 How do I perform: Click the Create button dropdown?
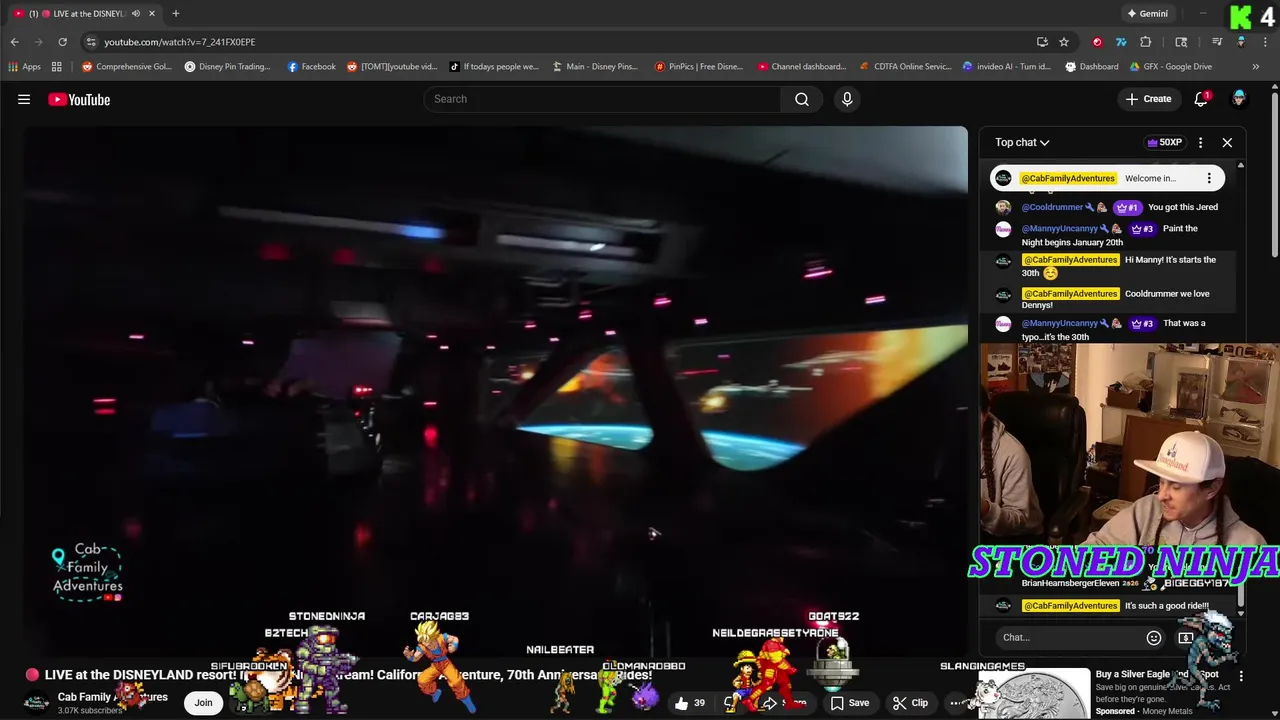[1148, 99]
